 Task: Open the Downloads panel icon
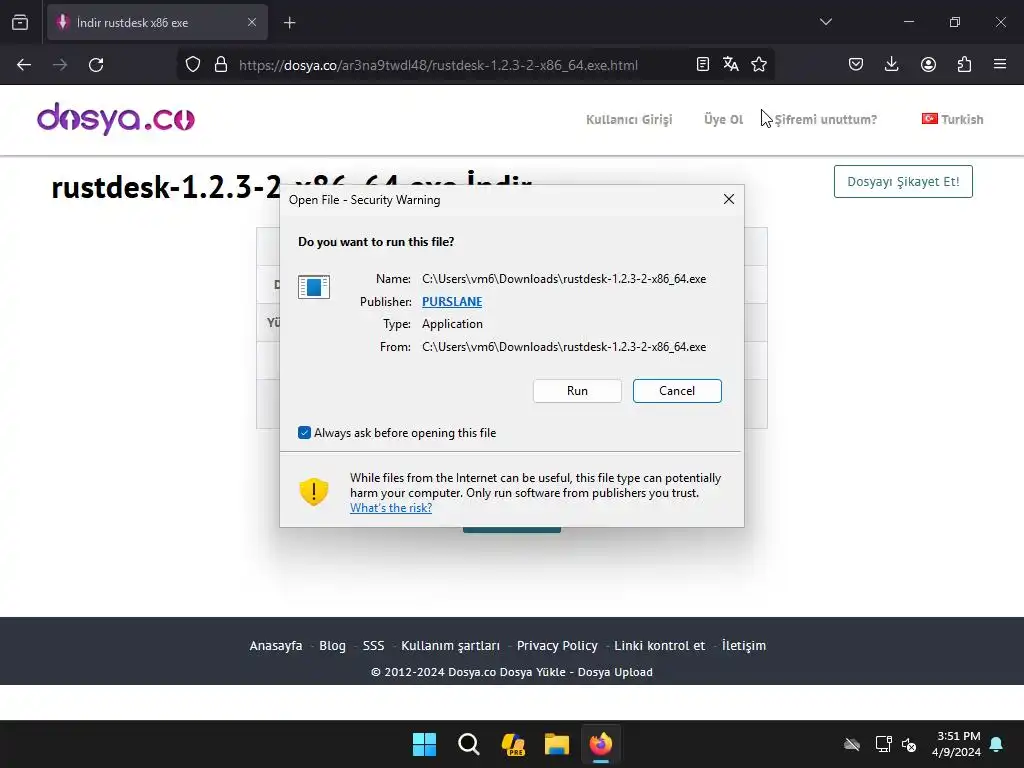click(x=891, y=65)
